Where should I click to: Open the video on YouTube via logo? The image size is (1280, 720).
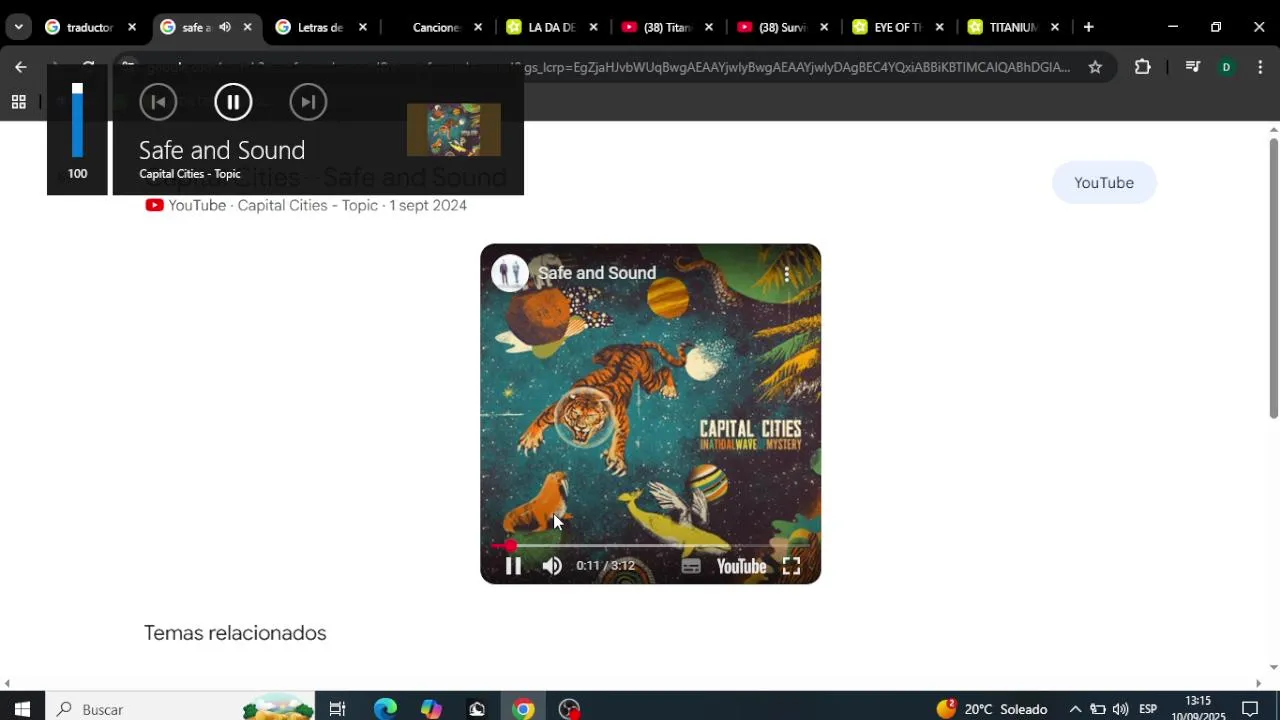point(741,567)
